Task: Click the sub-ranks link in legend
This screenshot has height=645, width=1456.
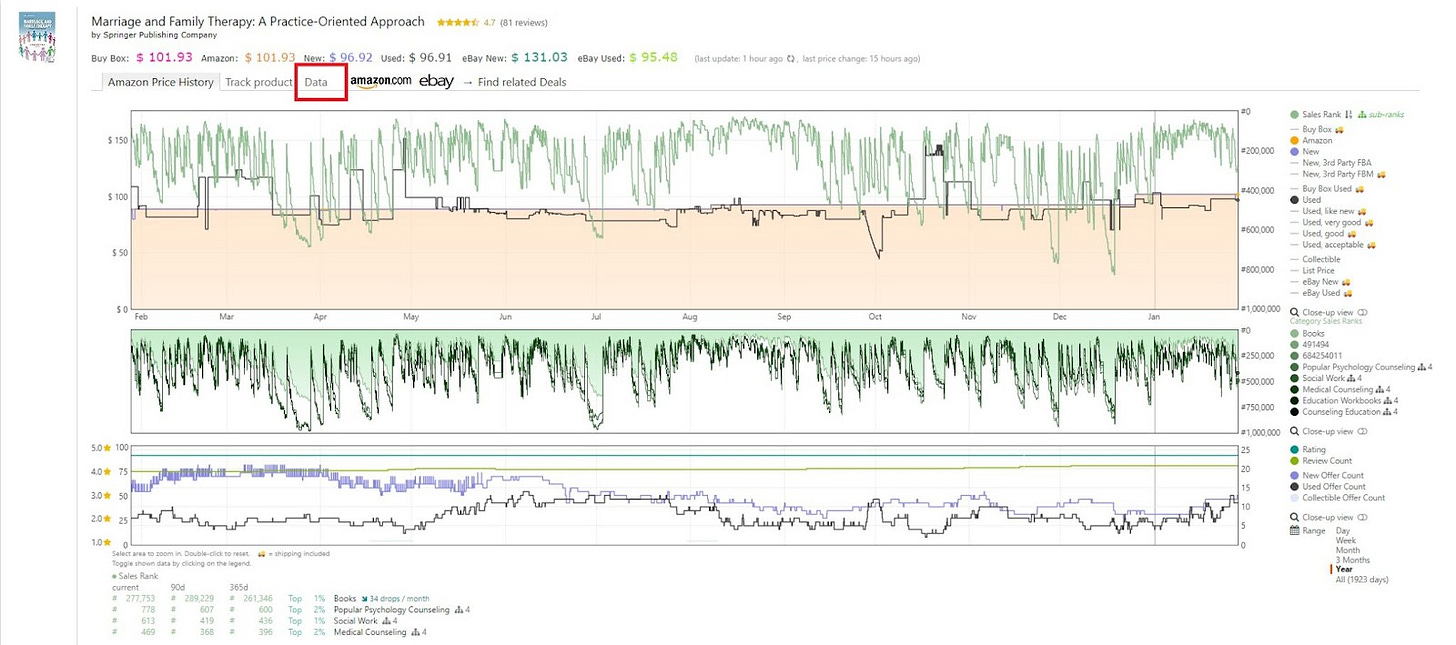Action: [1380, 115]
